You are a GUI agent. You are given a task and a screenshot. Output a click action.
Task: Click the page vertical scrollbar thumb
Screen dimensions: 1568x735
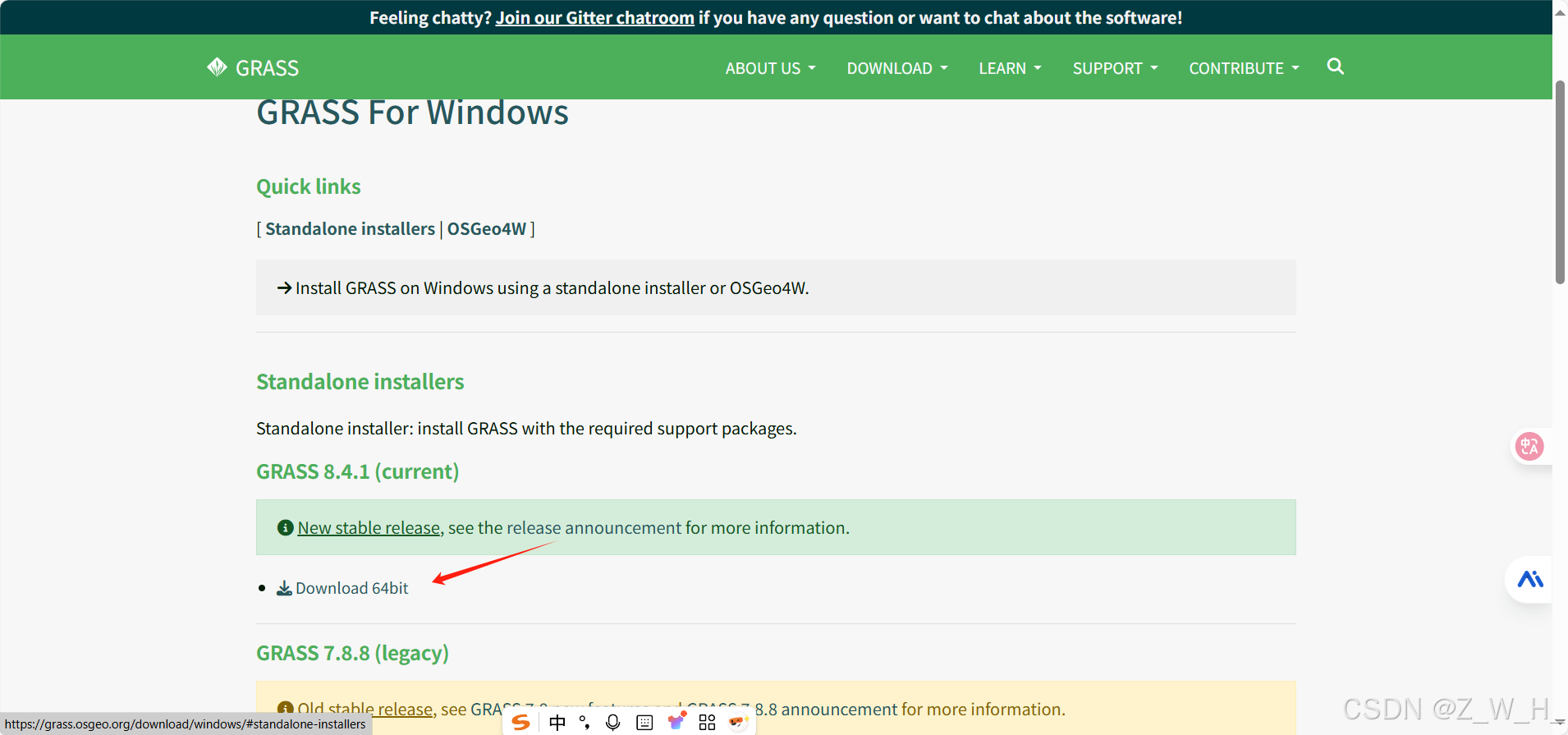(x=1560, y=182)
